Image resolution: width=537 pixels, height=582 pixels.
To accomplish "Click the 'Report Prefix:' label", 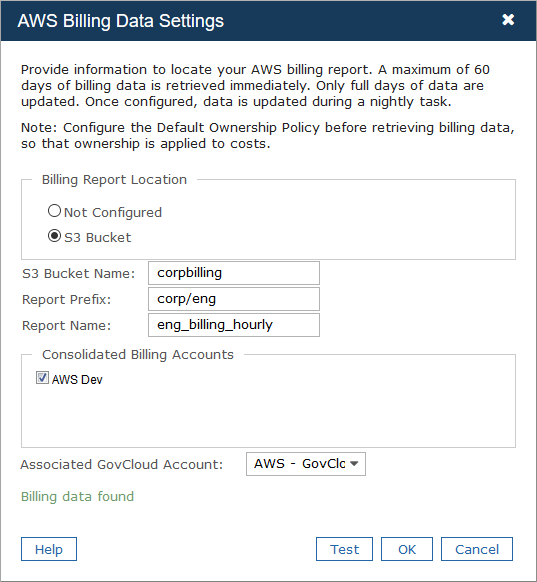I will [x=66, y=300].
